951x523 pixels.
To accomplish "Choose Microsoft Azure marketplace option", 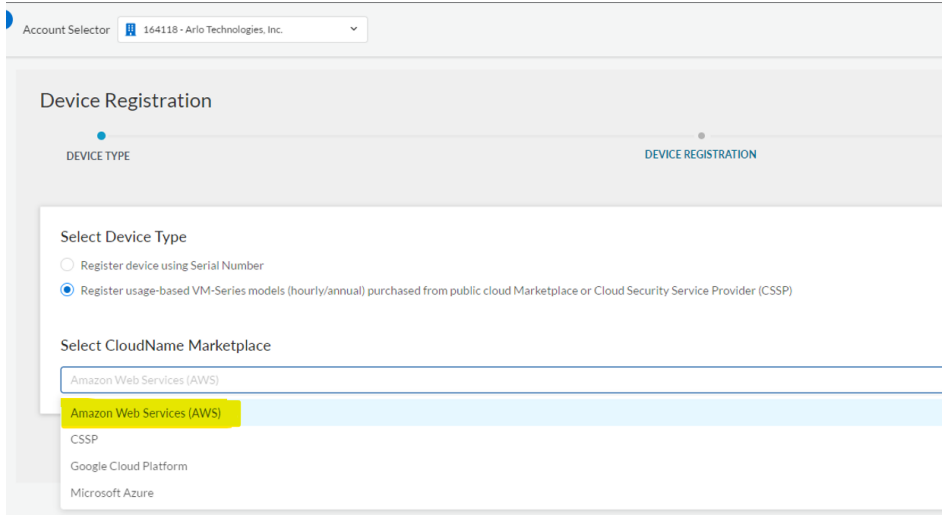I will [x=112, y=493].
